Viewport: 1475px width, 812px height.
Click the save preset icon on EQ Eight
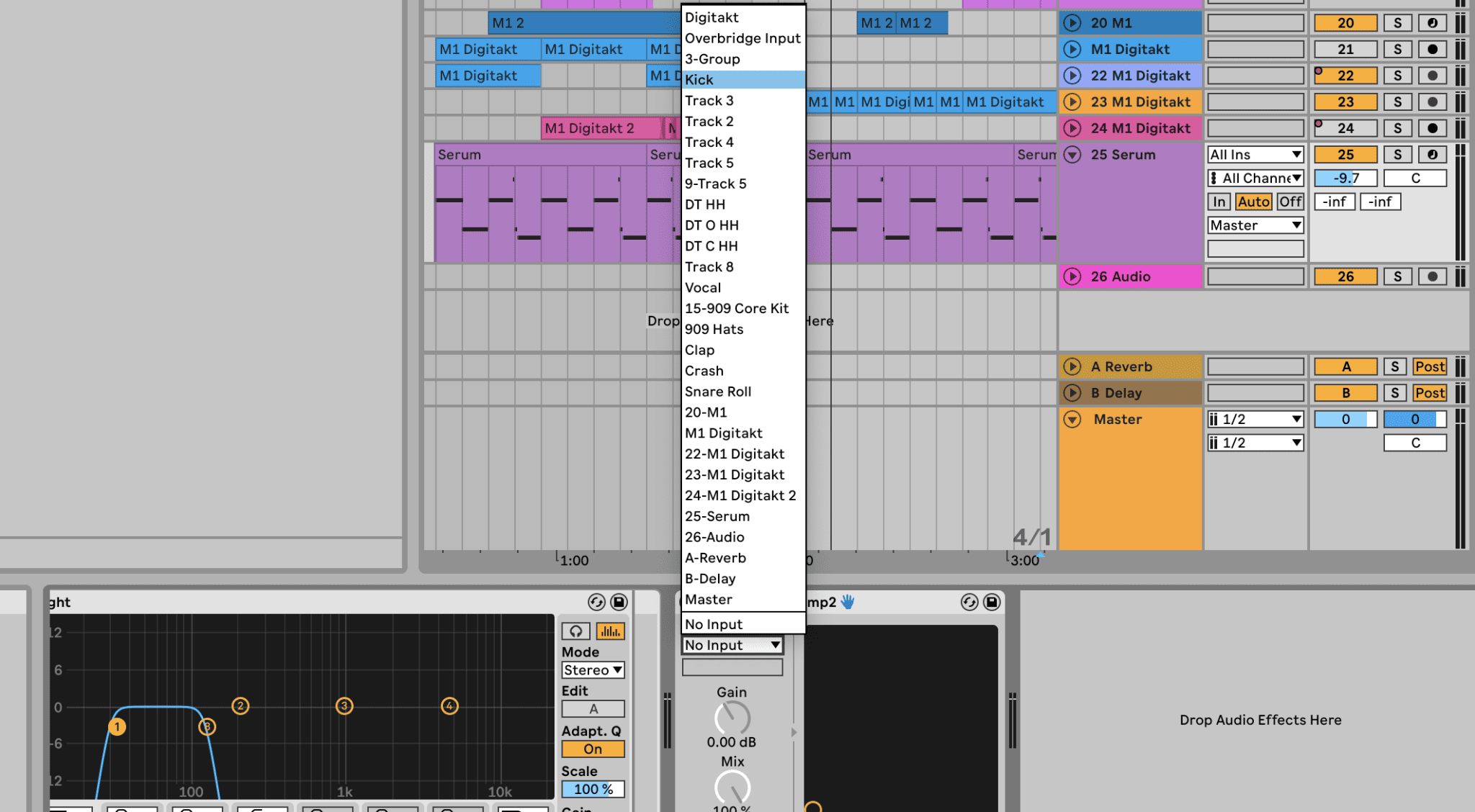(618, 602)
